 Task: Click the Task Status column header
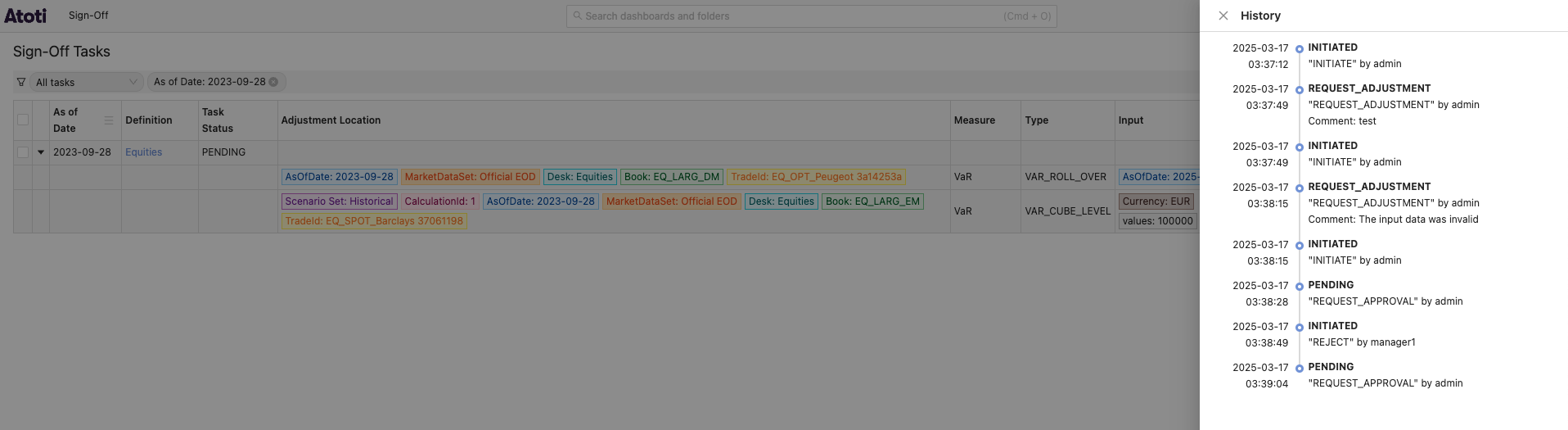point(218,120)
